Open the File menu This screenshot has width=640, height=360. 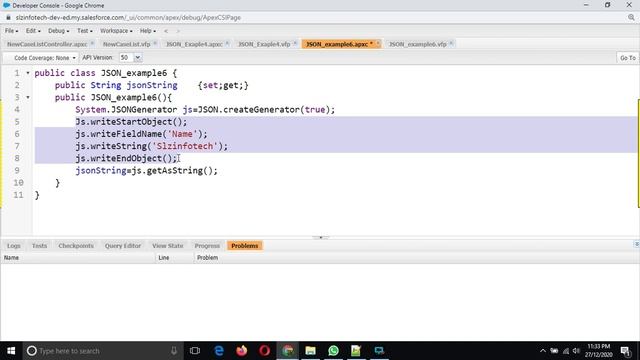(x=11, y=31)
